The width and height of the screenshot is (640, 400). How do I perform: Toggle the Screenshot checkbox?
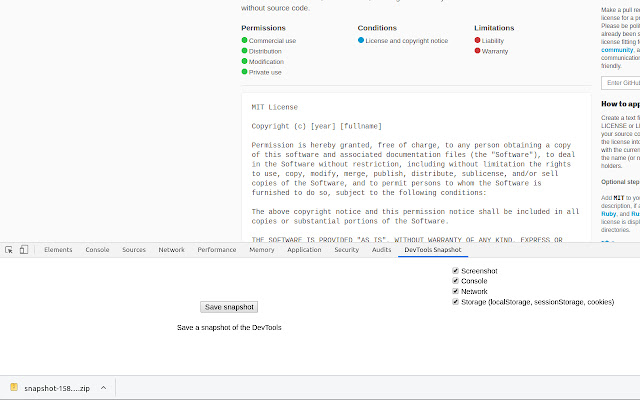pos(456,271)
